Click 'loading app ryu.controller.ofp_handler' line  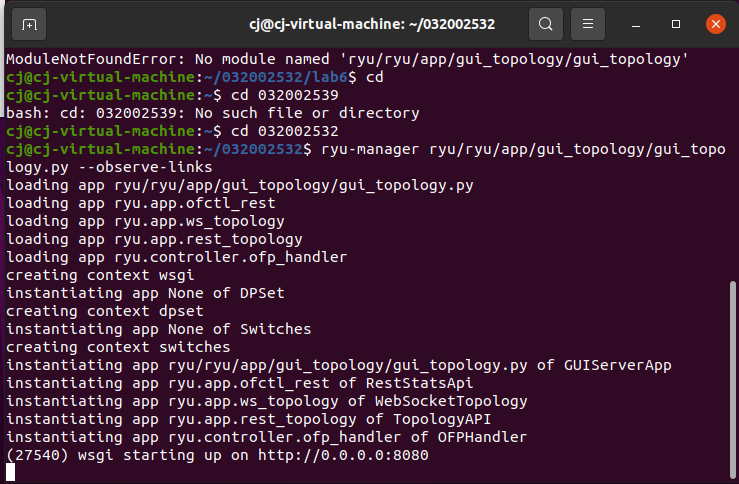tap(176, 257)
